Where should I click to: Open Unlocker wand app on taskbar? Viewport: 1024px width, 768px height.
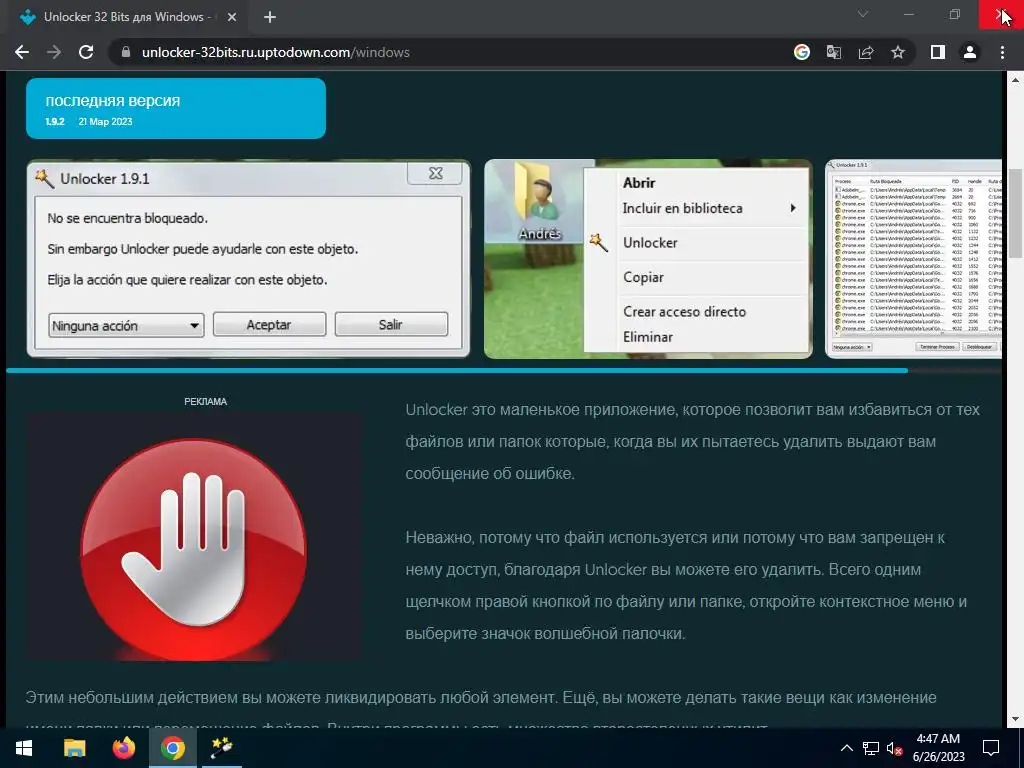pos(221,748)
